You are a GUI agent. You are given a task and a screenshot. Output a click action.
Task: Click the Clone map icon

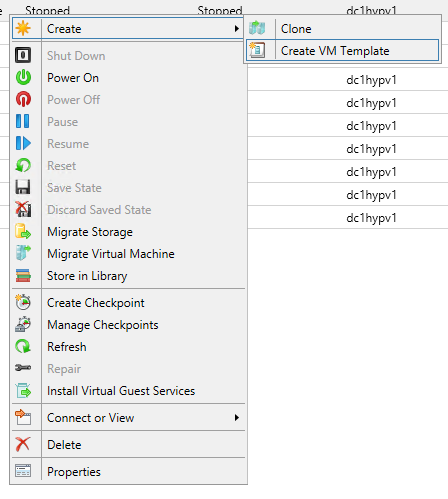257,28
